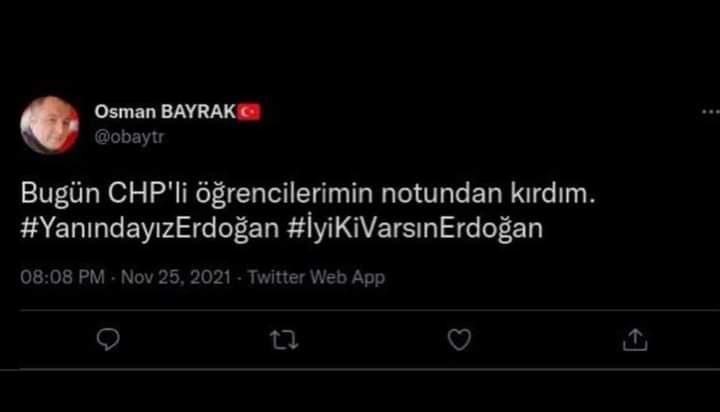Click the surname BAYRAK in the header
The image size is (720, 412).
[x=198, y=112]
